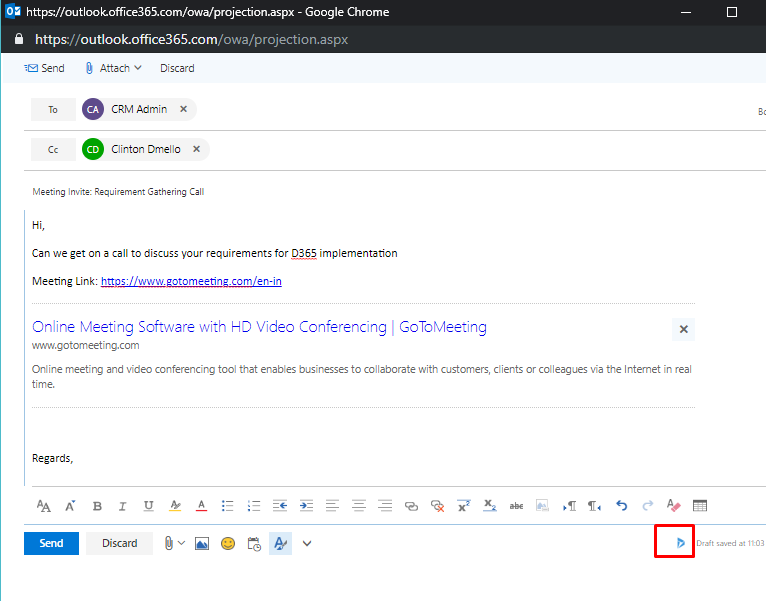Toggle underline formatting
Viewport: 766px width, 601px height.
149,506
